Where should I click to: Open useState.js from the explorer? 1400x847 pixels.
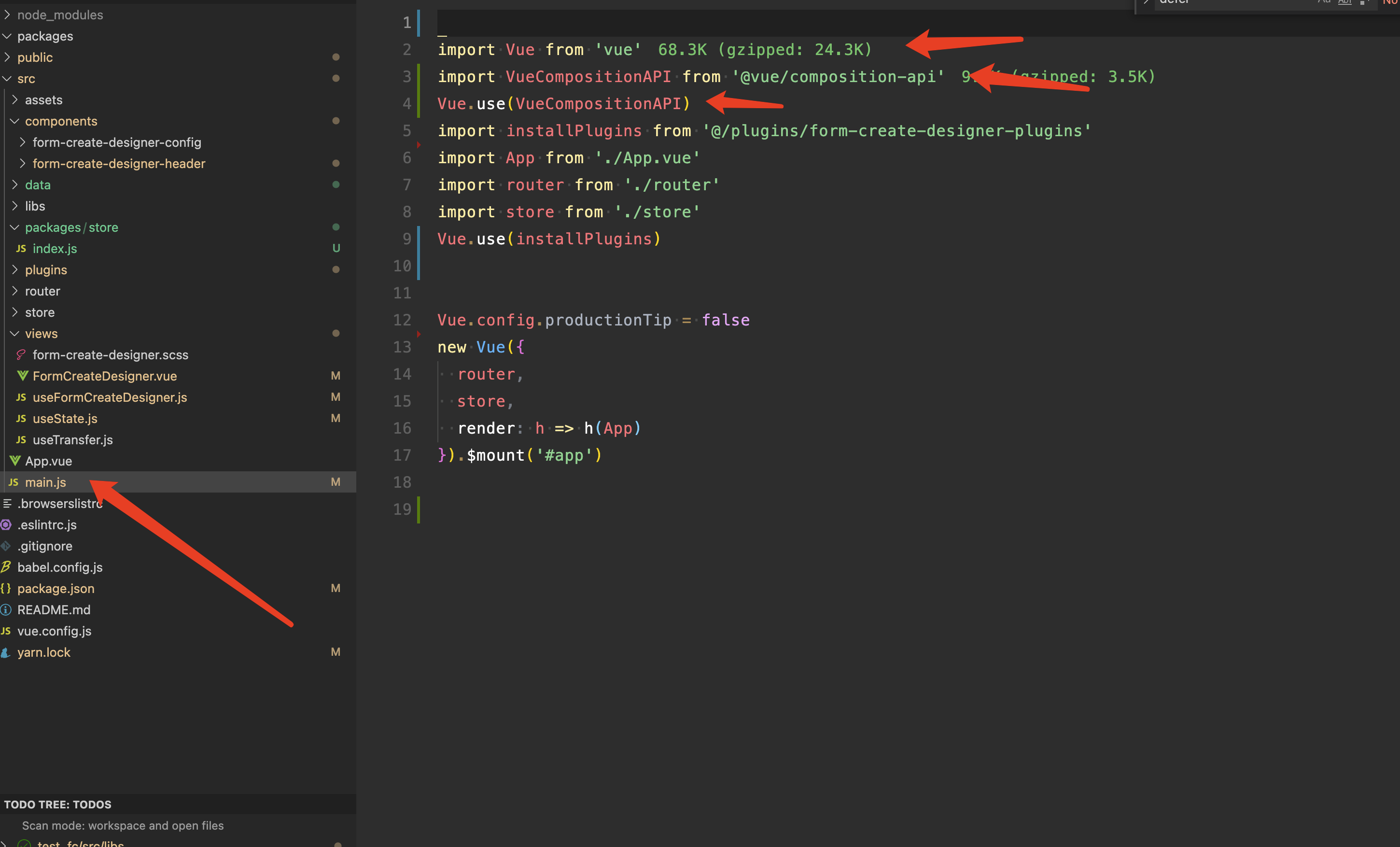tap(64, 418)
